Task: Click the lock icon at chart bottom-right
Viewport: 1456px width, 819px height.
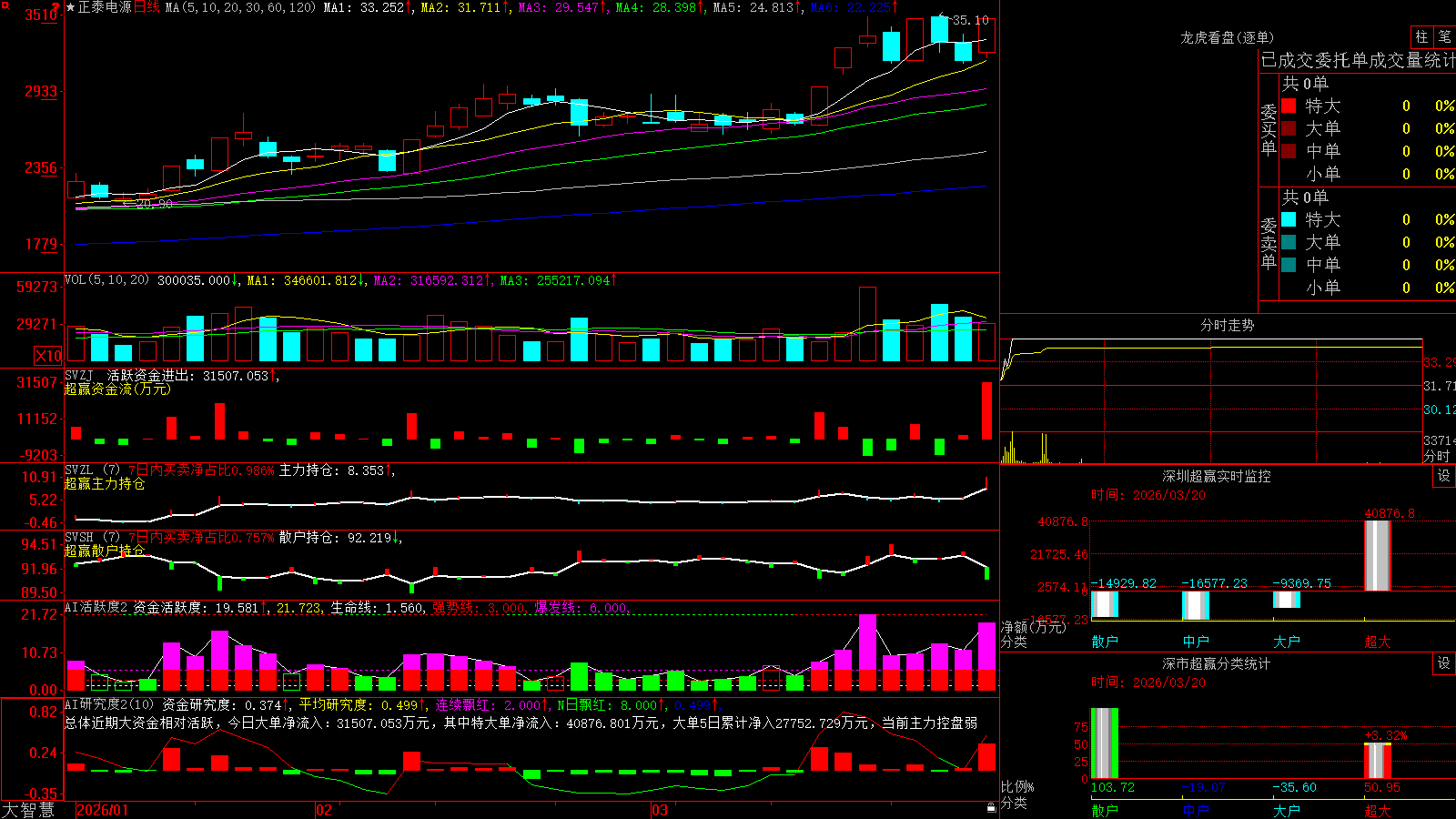Action: pyautogui.click(x=991, y=807)
